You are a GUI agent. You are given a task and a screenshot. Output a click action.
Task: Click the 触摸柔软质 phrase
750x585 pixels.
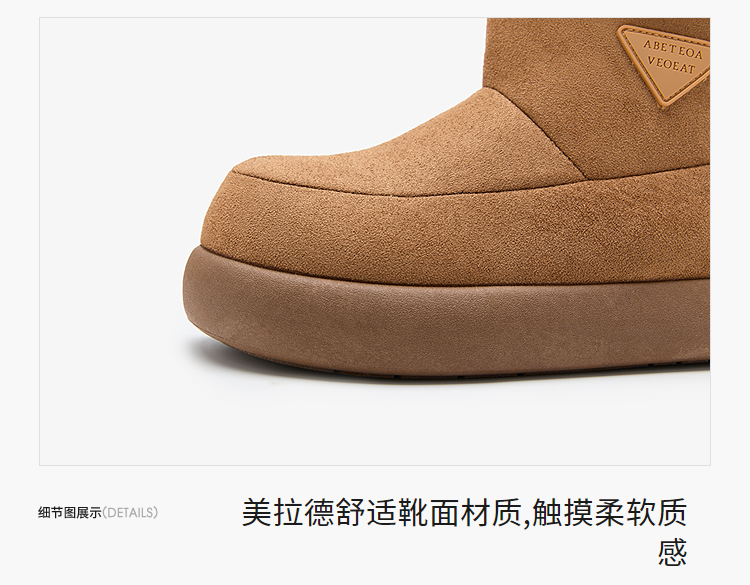[610, 512]
